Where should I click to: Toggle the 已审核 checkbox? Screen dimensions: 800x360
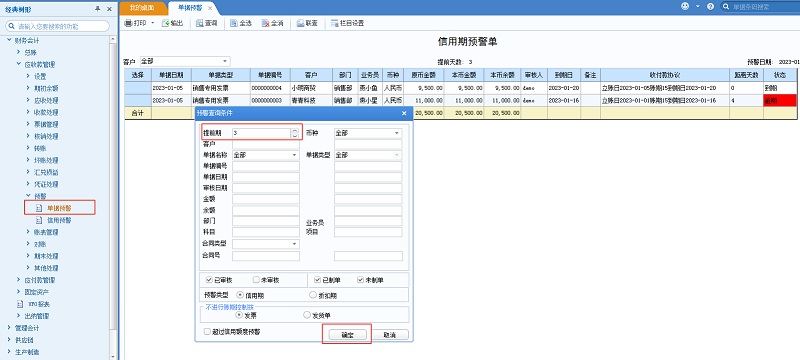209,280
